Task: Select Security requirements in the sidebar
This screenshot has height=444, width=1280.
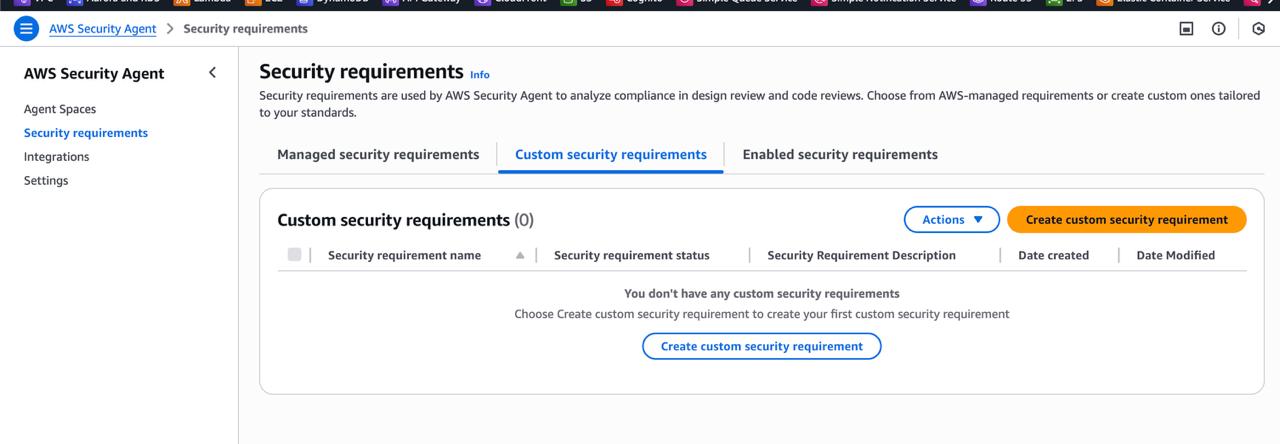Action: tap(86, 133)
